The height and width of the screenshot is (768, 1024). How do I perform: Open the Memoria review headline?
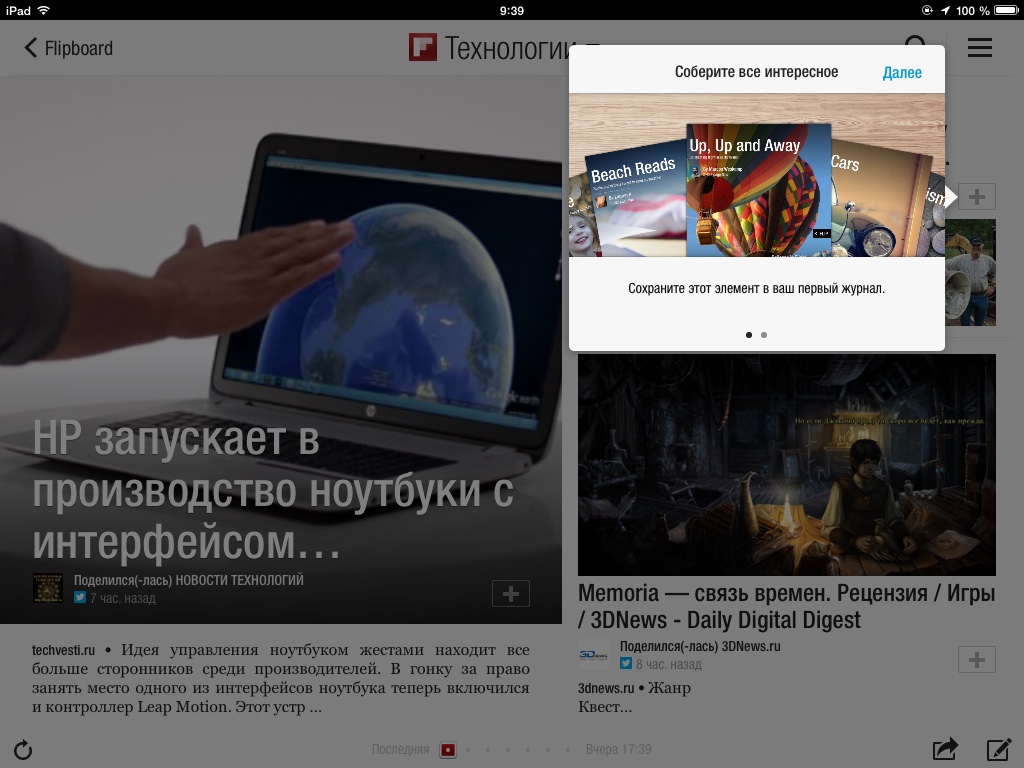click(786, 606)
